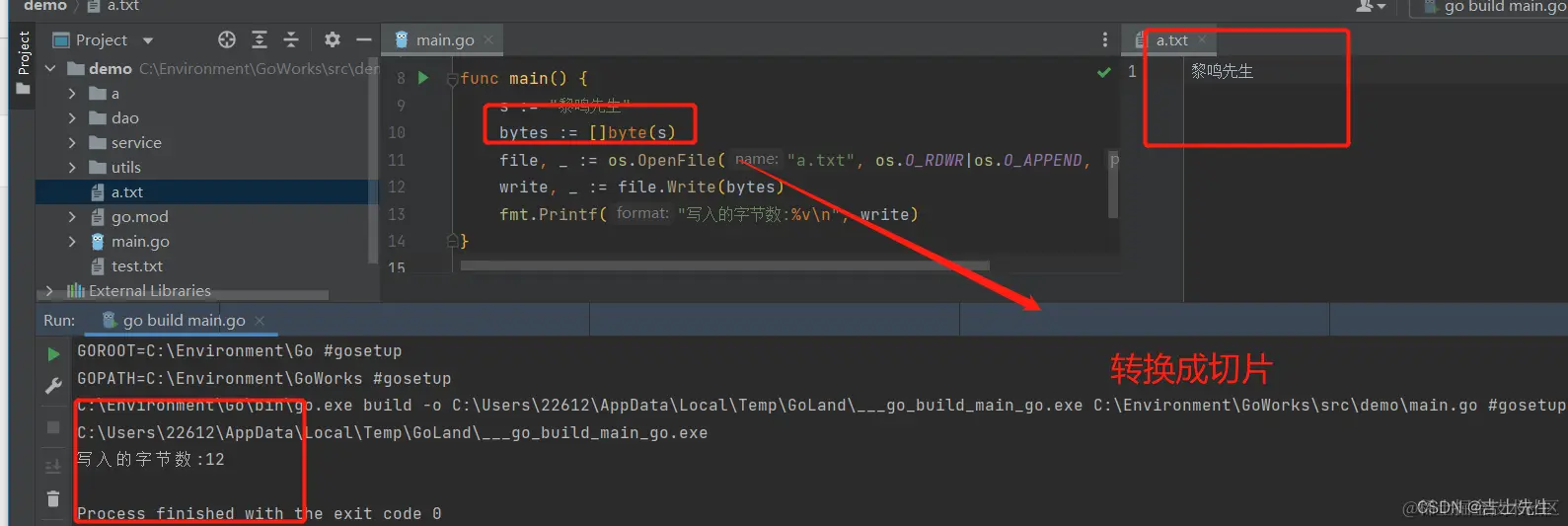Click the trash clear output icon

tap(53, 499)
